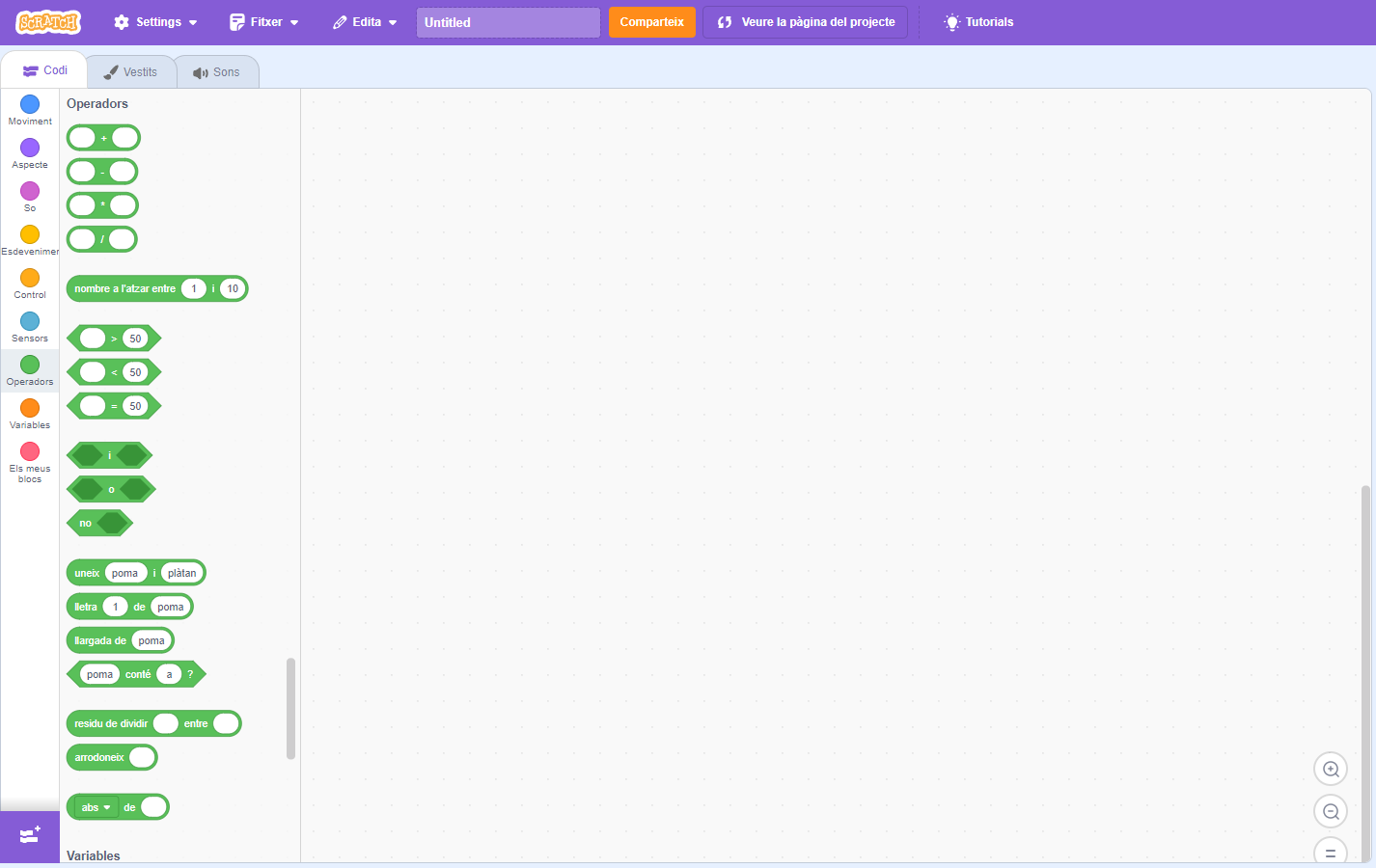Open the add extension button

point(30,835)
